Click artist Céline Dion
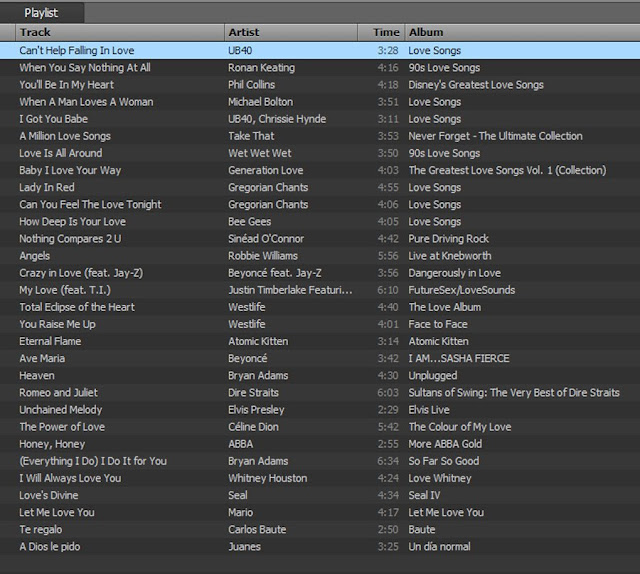Viewport: 640px width, 574px height. [x=253, y=427]
